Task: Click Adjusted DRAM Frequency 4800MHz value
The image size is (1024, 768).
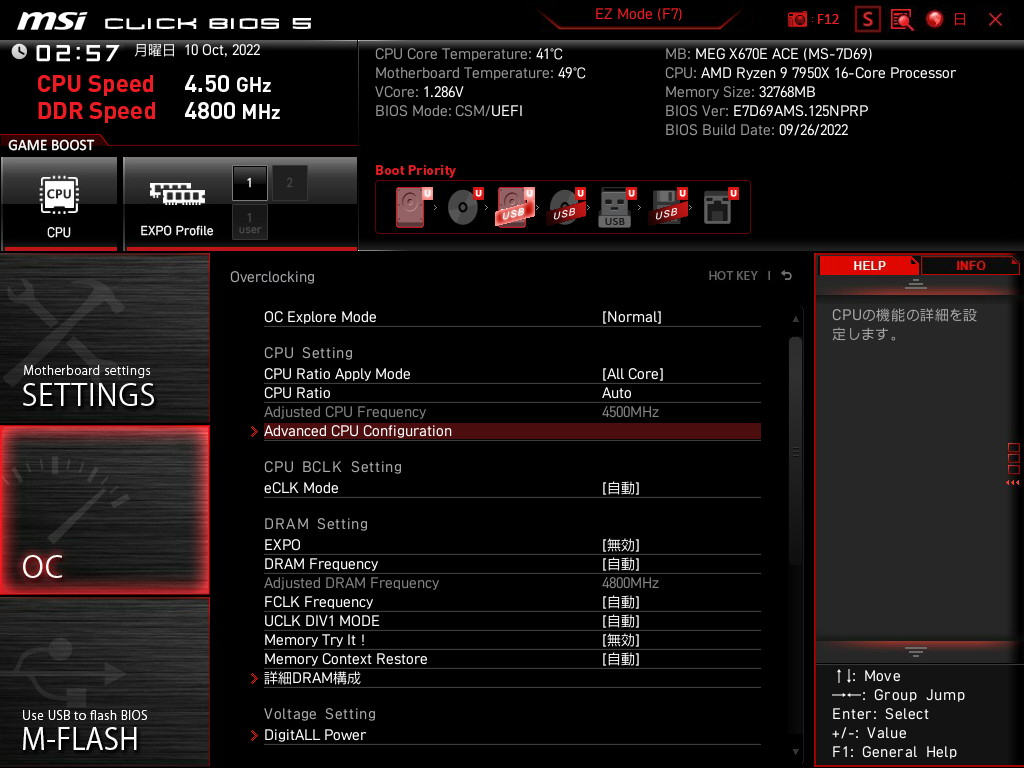Action: tap(630, 583)
